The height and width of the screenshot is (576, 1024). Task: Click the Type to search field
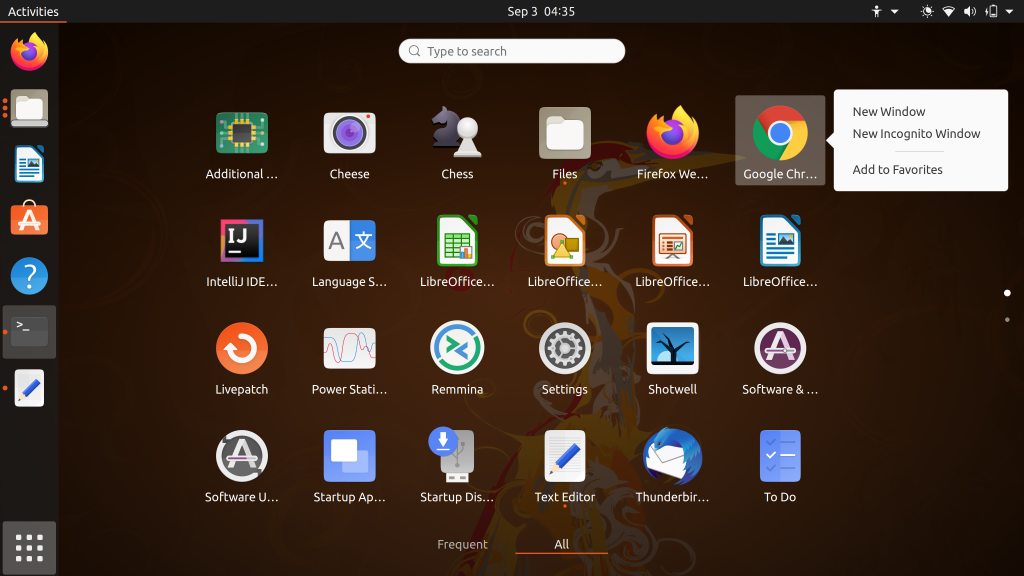click(511, 51)
